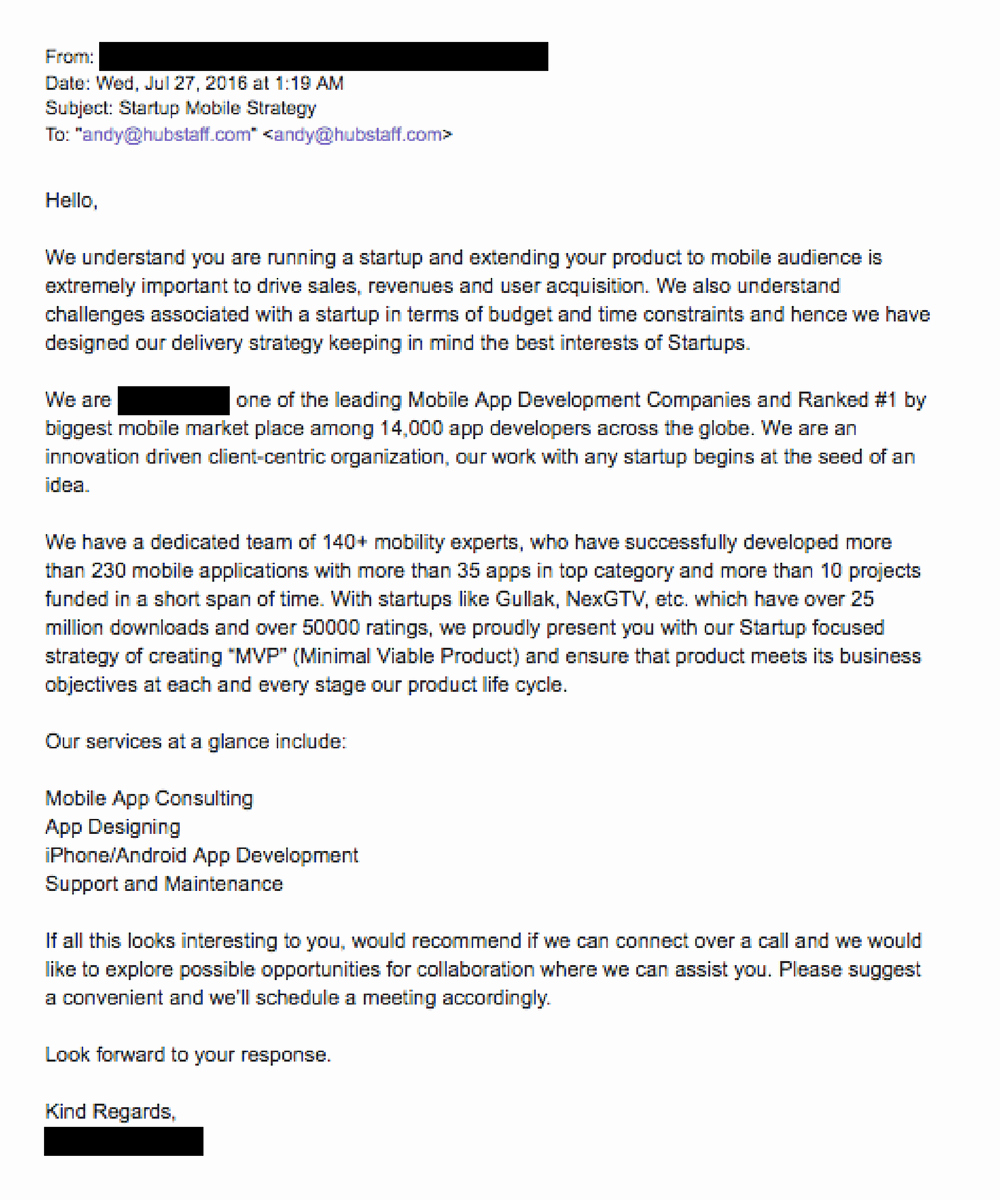The height and width of the screenshot is (1200, 1000).
Task: Open the andy@hubstaff.com link inside angle brackets
Action: click(x=358, y=135)
